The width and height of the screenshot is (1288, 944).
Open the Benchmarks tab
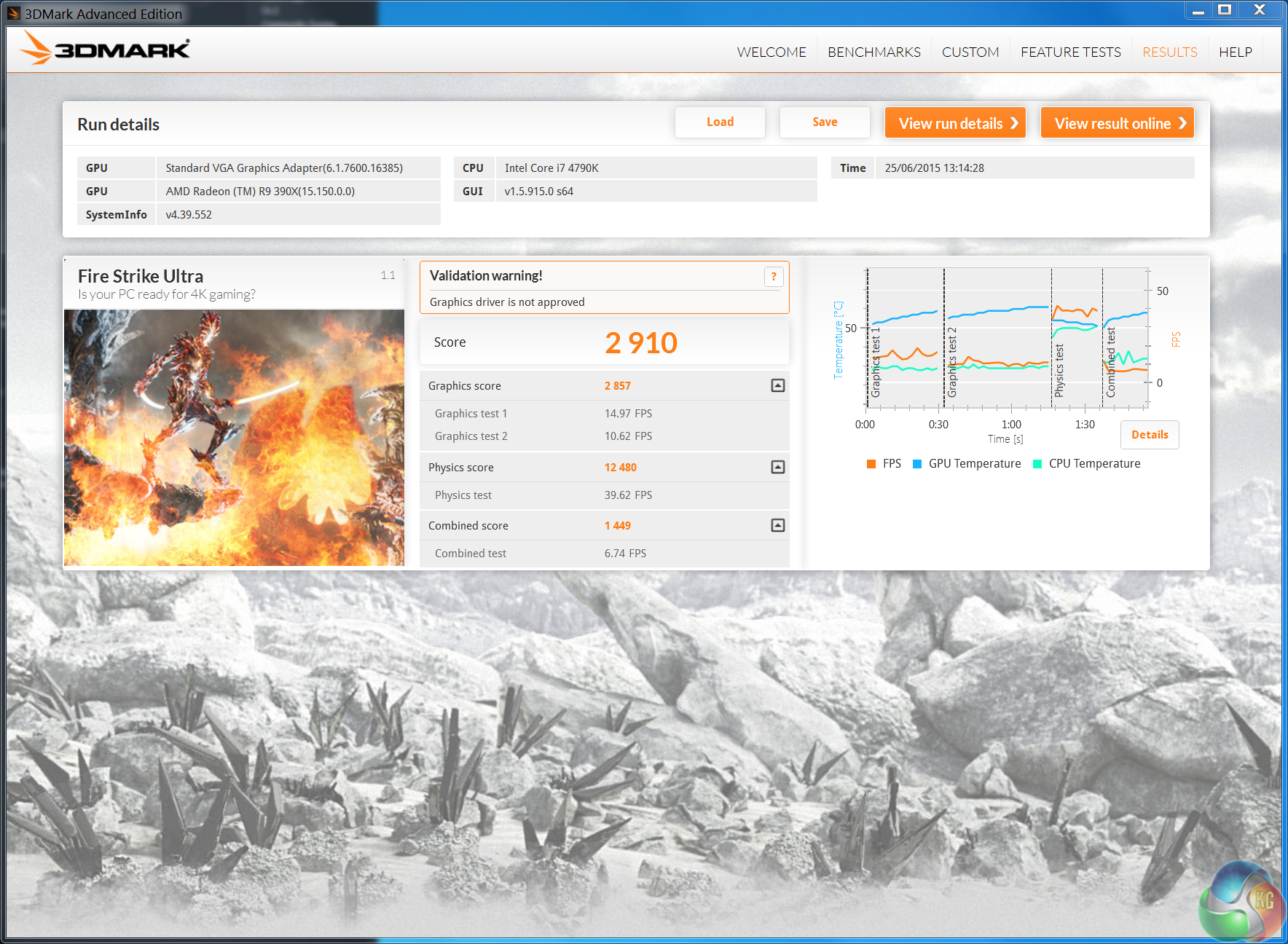pyautogui.click(x=873, y=52)
